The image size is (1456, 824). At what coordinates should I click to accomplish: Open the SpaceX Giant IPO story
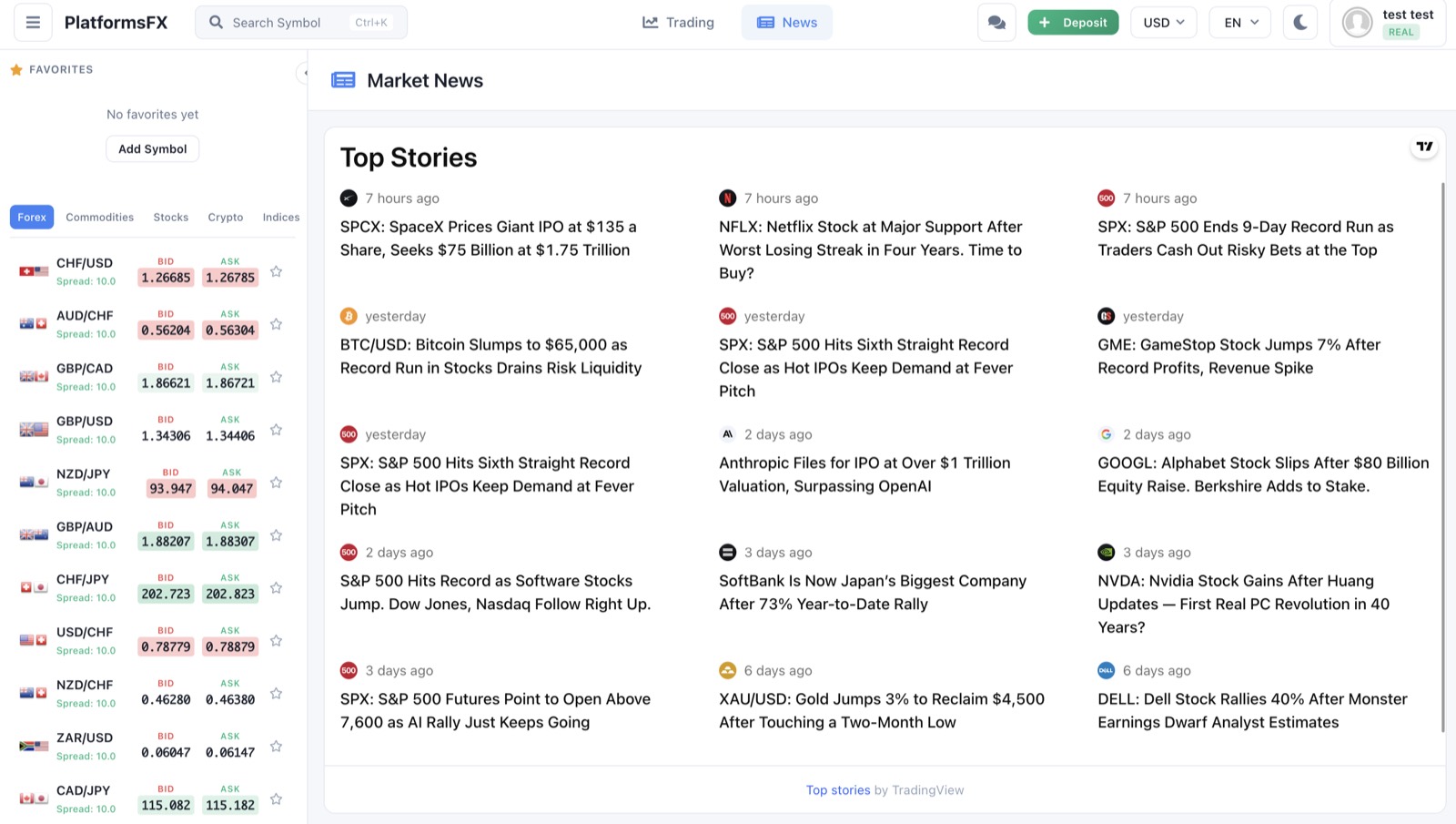tap(489, 239)
